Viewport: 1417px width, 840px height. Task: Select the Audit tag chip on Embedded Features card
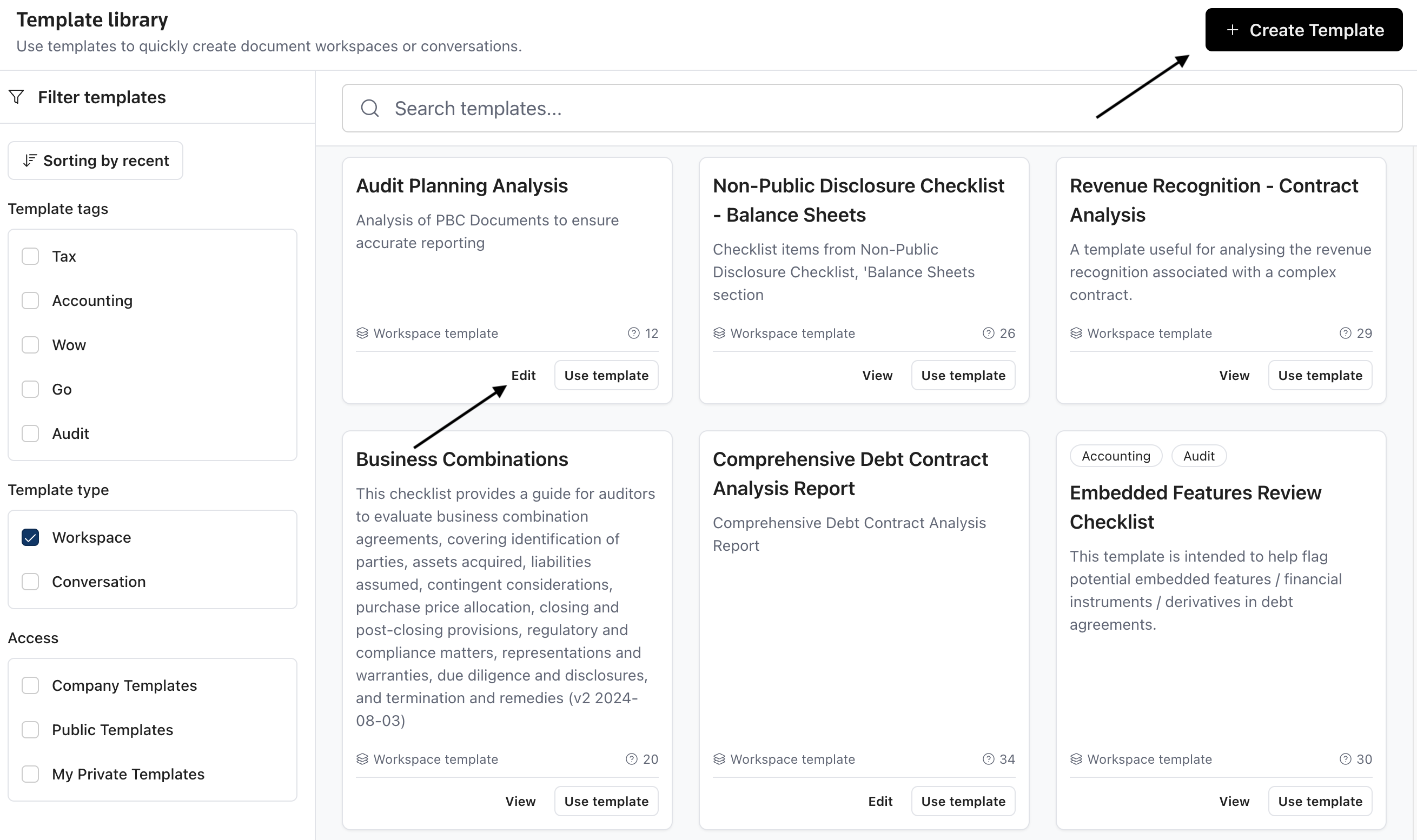point(1198,456)
